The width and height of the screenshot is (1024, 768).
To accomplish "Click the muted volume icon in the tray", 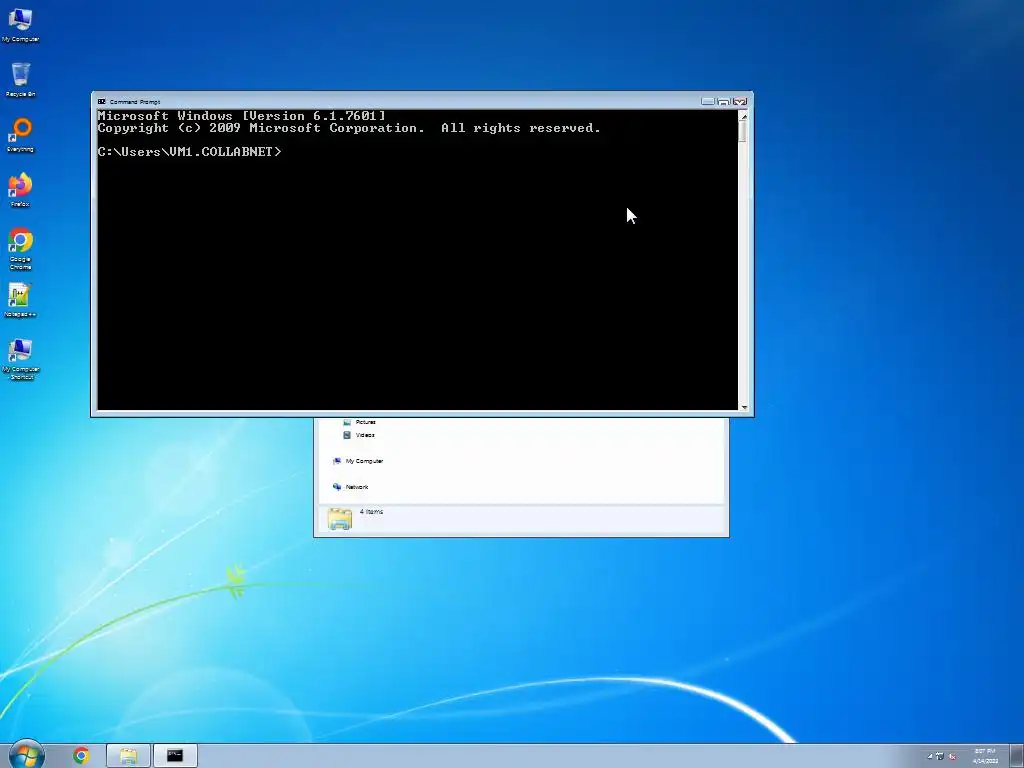I will click(952, 756).
